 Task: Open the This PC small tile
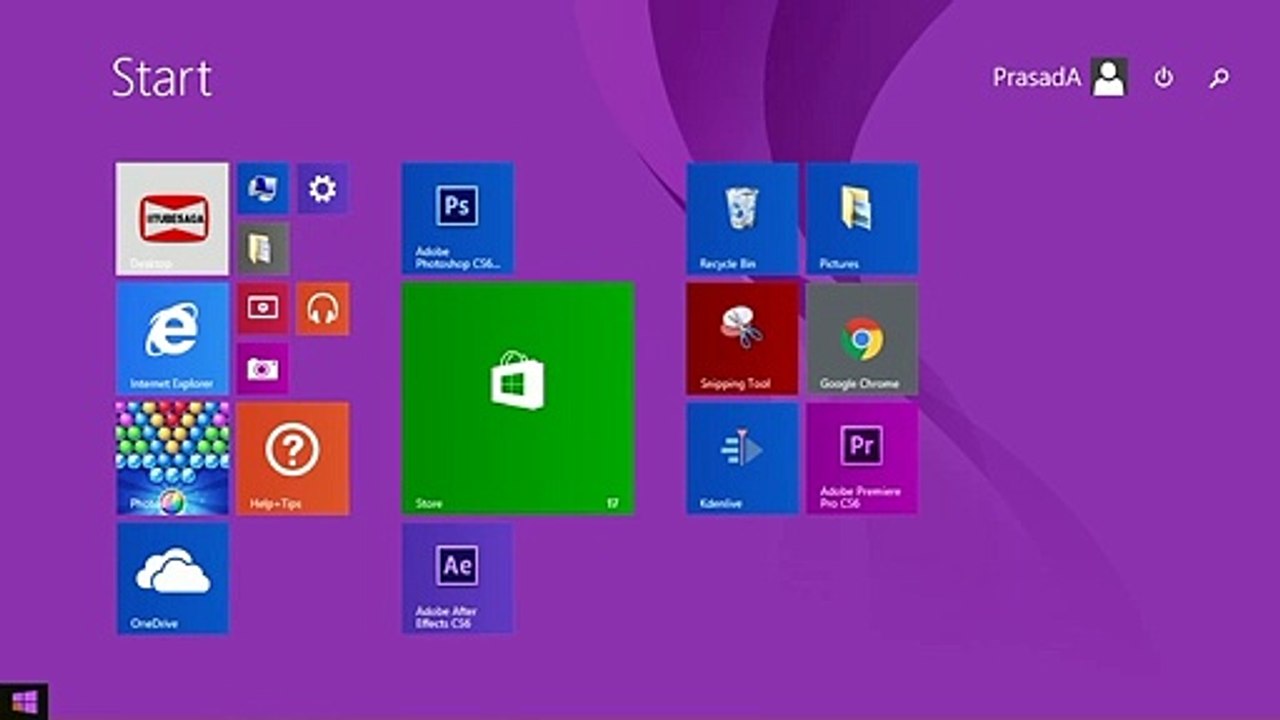262,188
